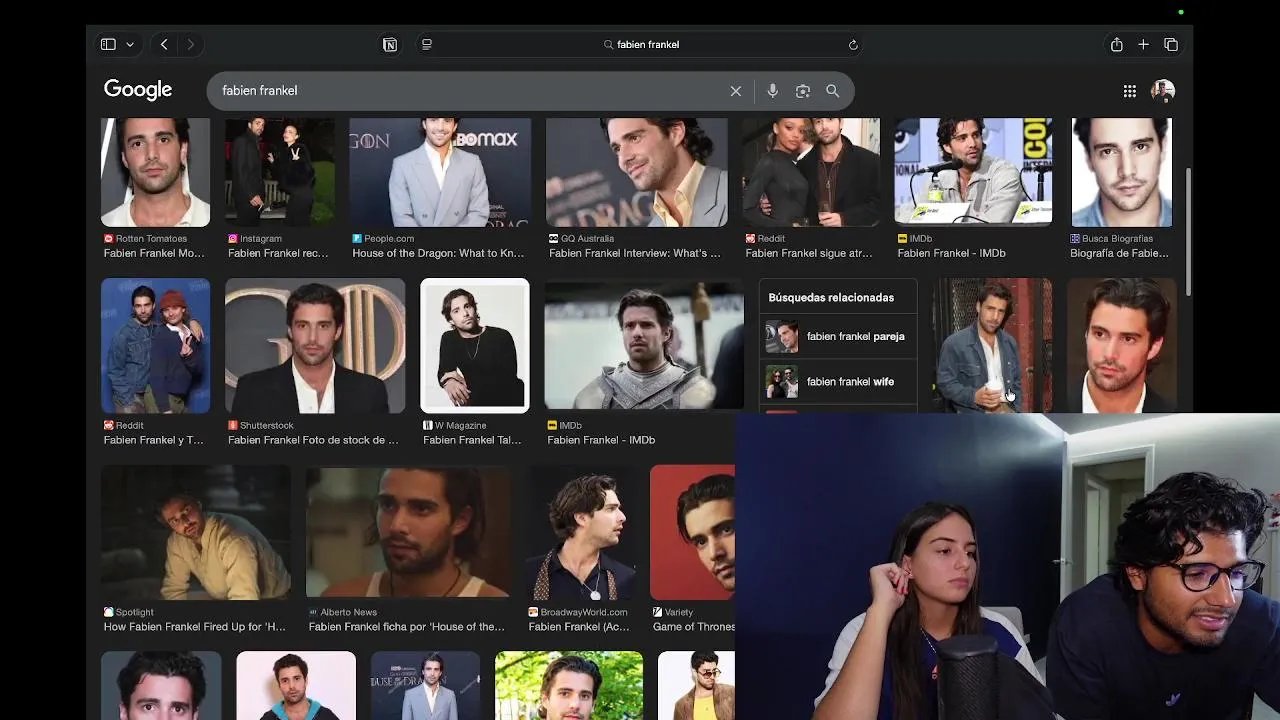The width and height of the screenshot is (1280, 720).
Task: Show tab overview icon
Action: click(1171, 44)
